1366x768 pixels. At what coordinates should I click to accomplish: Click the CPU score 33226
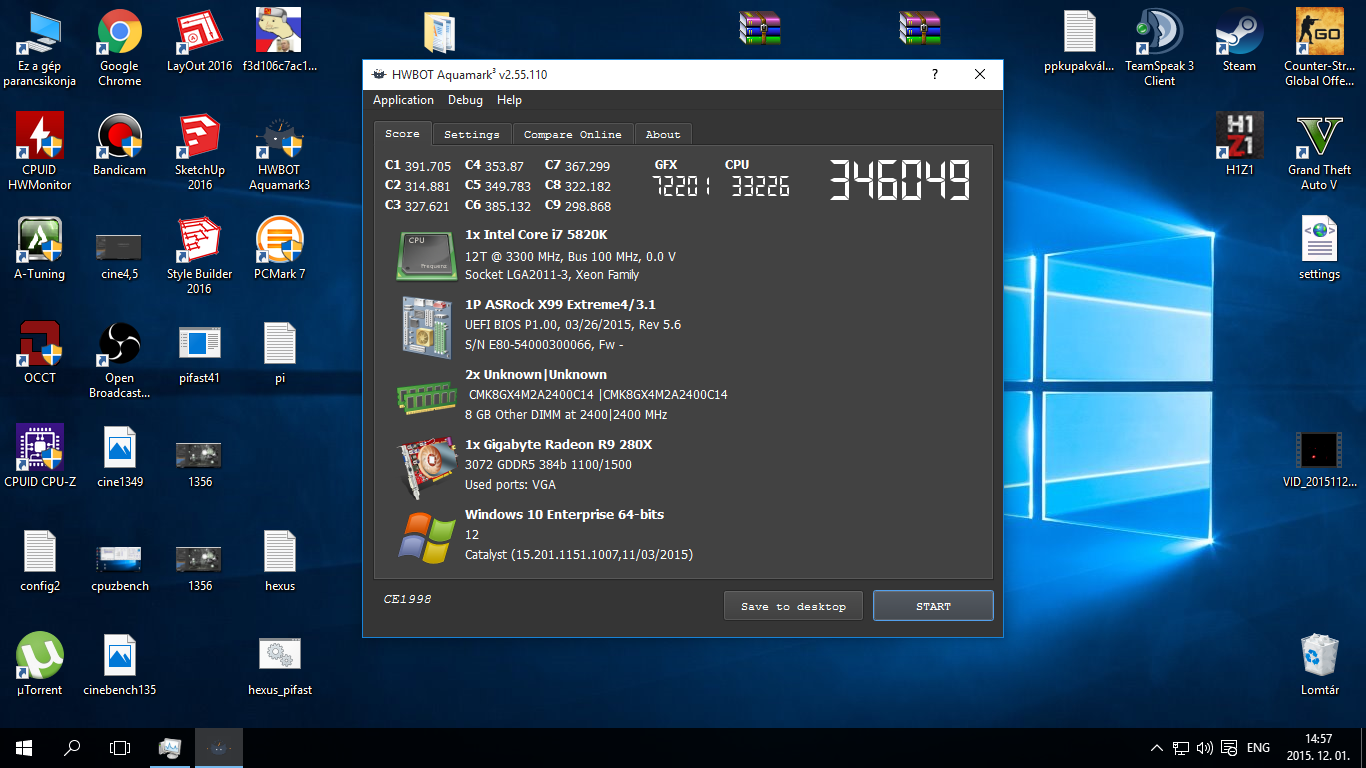(x=760, y=186)
